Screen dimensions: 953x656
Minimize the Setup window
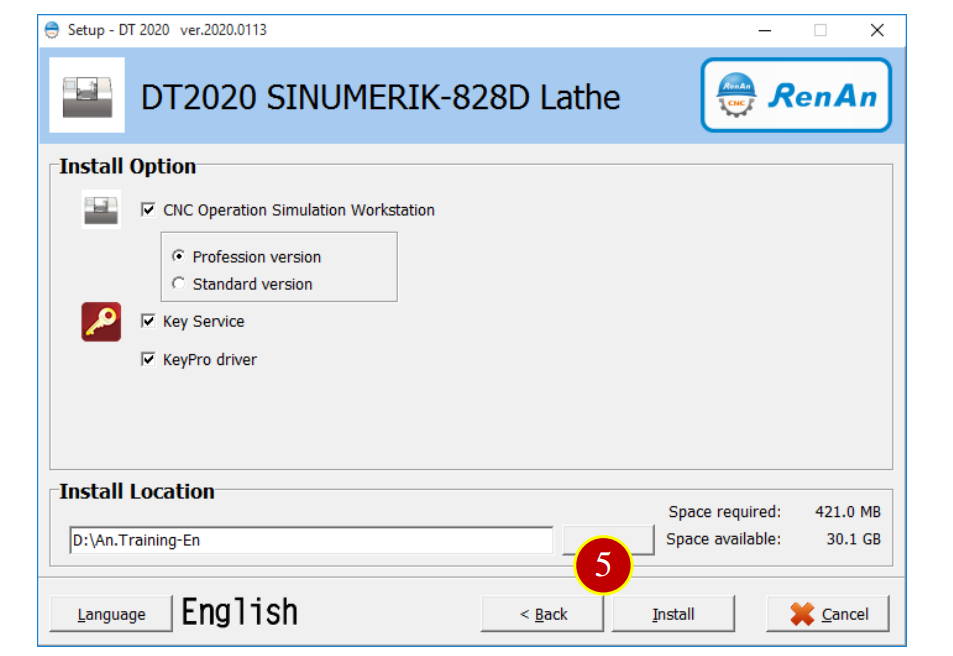(765, 30)
